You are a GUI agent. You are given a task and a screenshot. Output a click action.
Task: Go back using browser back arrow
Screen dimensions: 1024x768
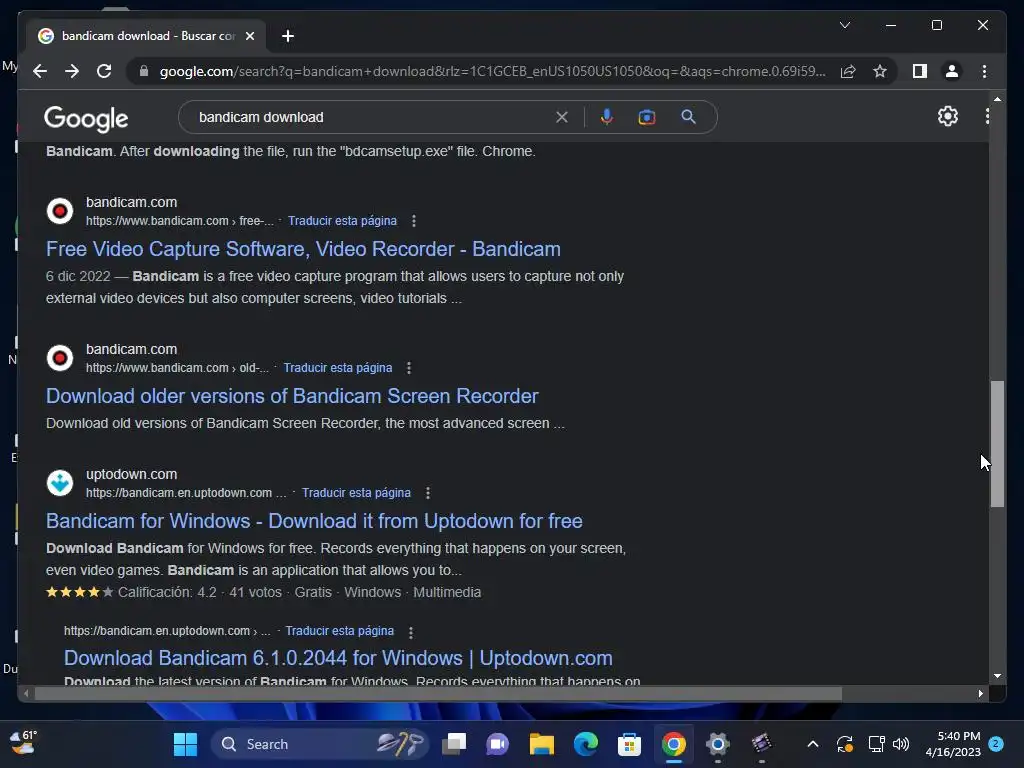coord(40,71)
